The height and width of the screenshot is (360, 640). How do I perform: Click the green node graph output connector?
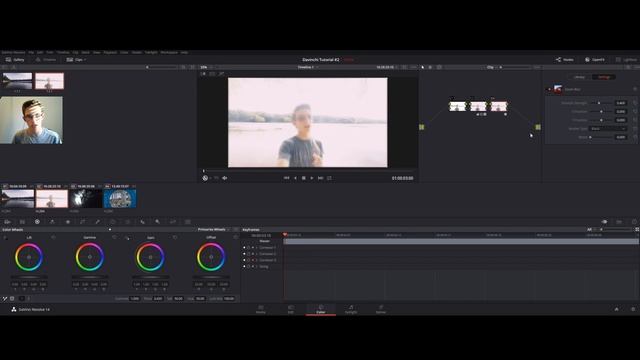pyautogui.click(x=538, y=127)
